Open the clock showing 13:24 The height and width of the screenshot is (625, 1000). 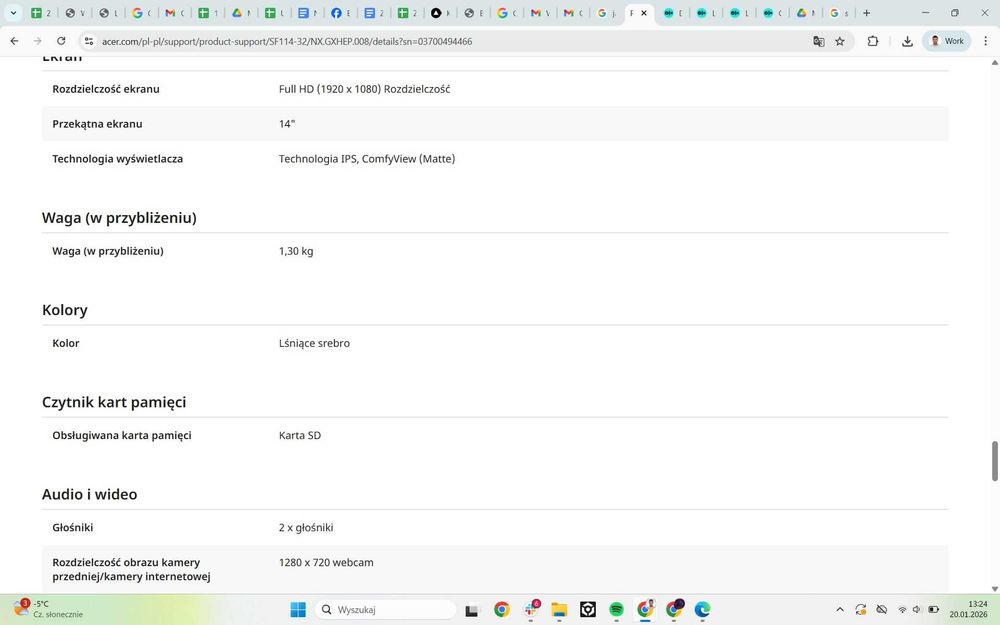coord(968,609)
